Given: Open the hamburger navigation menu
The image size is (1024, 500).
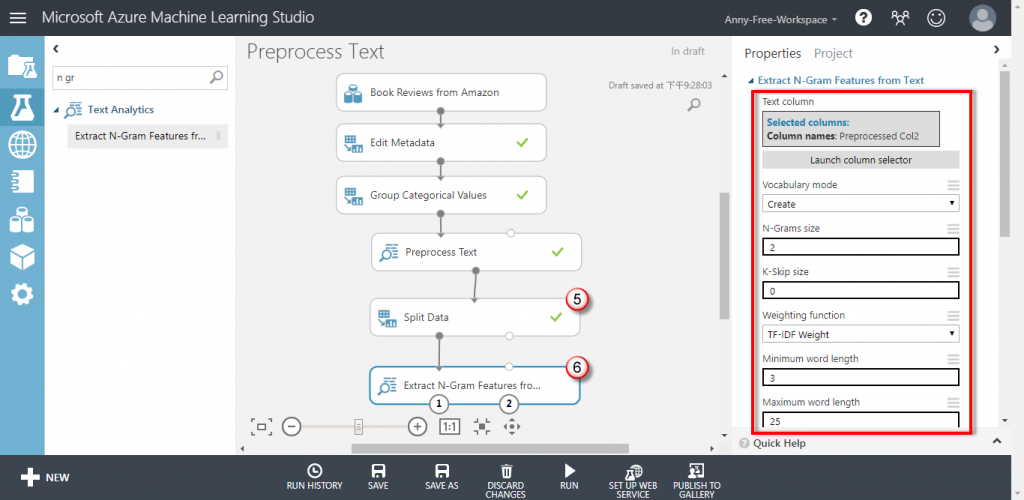Looking at the screenshot, I should pyautogui.click(x=18, y=18).
